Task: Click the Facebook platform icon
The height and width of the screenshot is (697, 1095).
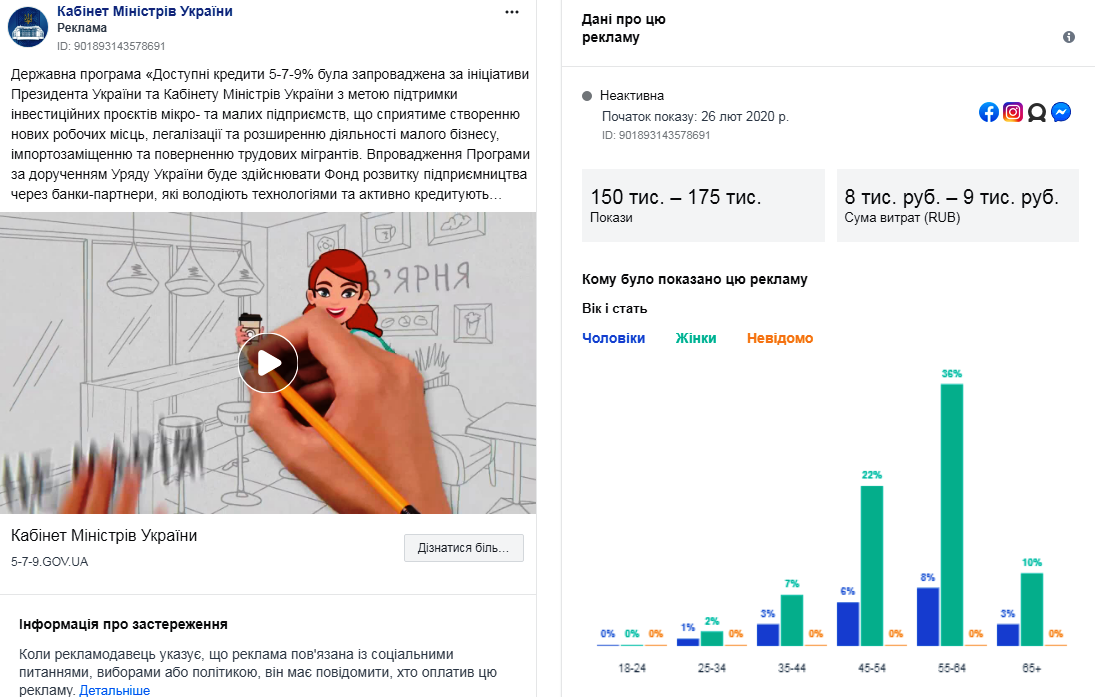Action: pyautogui.click(x=989, y=112)
